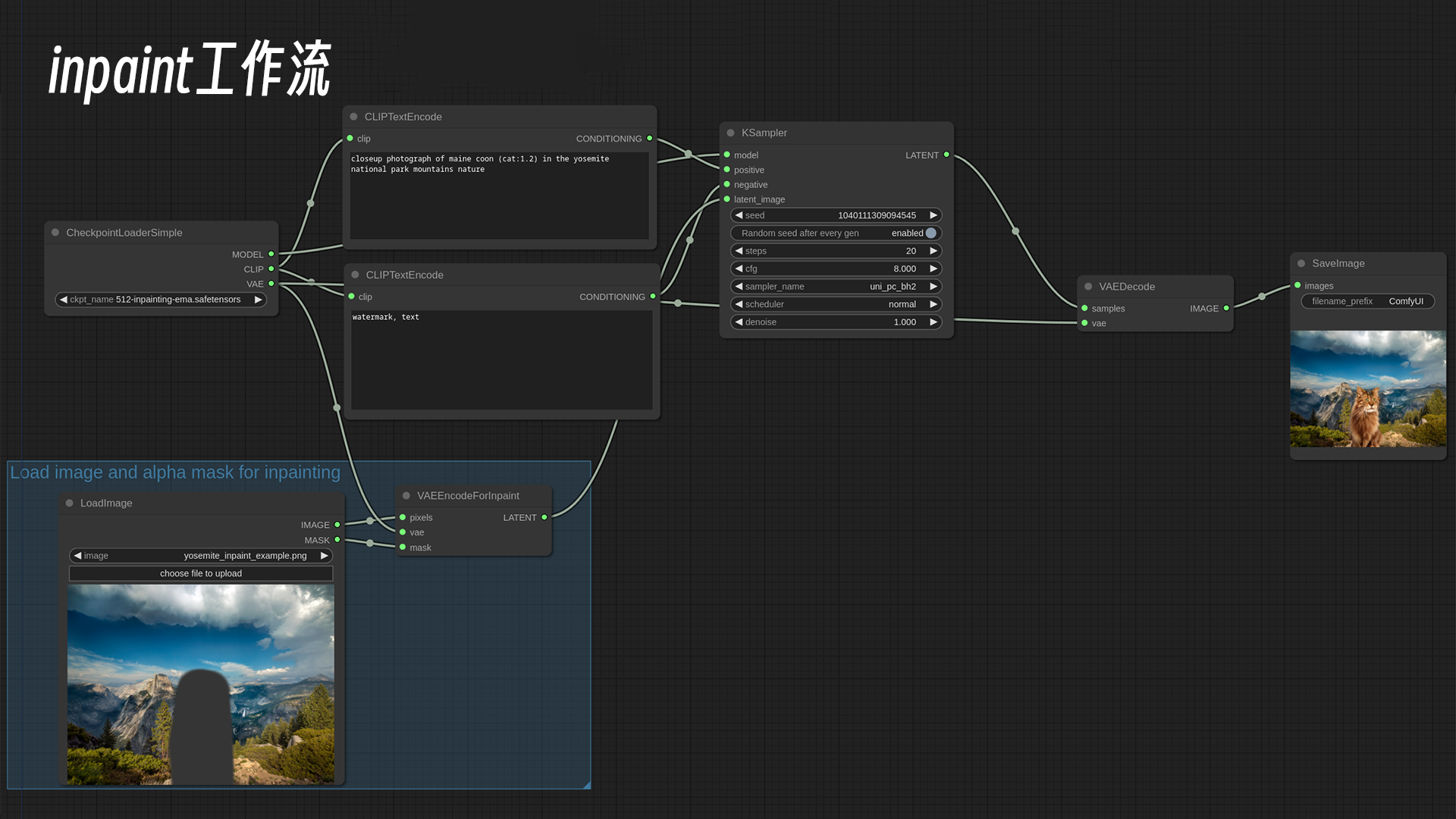Open the scheduler normal dropdown

836,304
